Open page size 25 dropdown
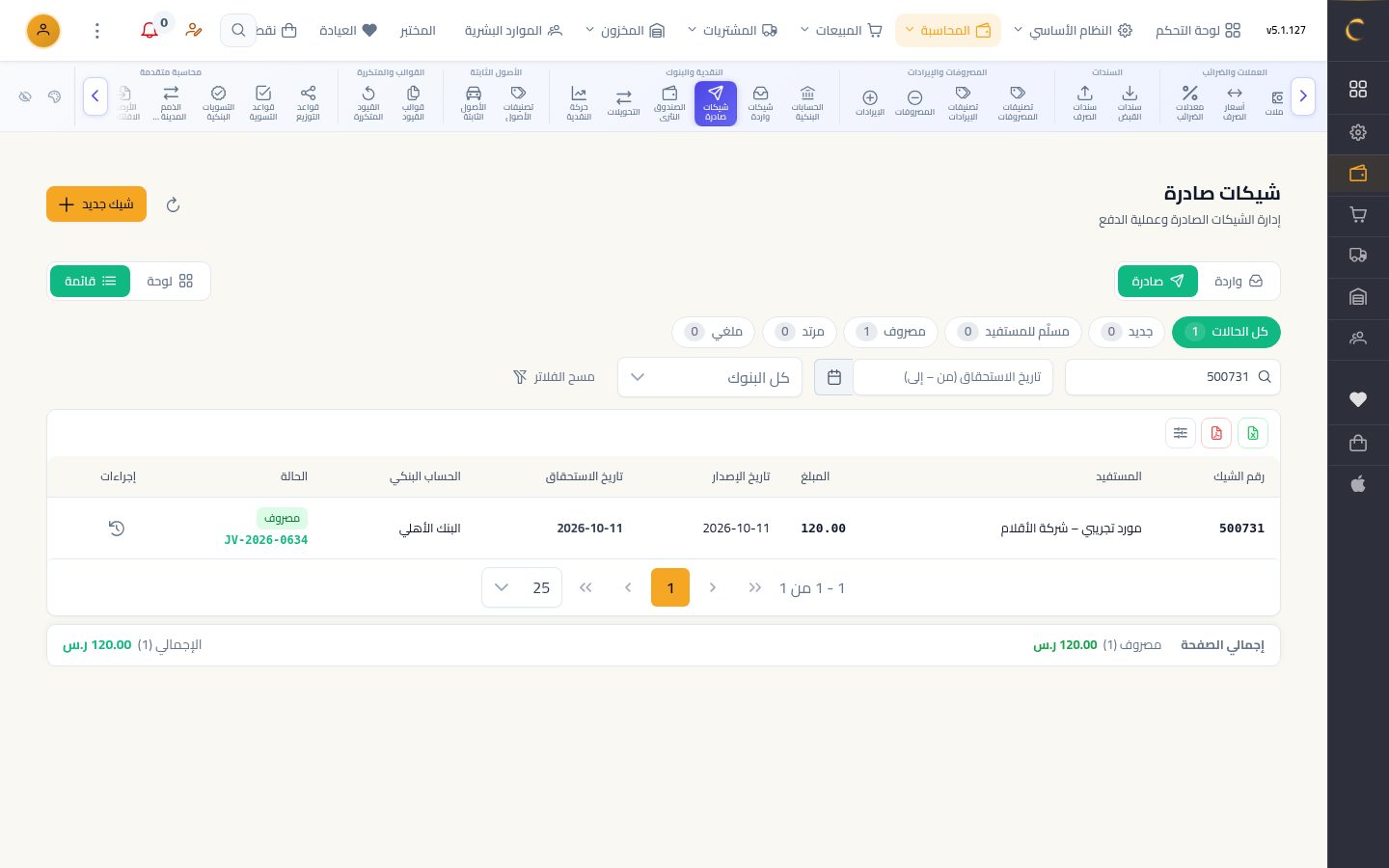Image resolution: width=1389 pixels, height=868 pixels. [522, 587]
